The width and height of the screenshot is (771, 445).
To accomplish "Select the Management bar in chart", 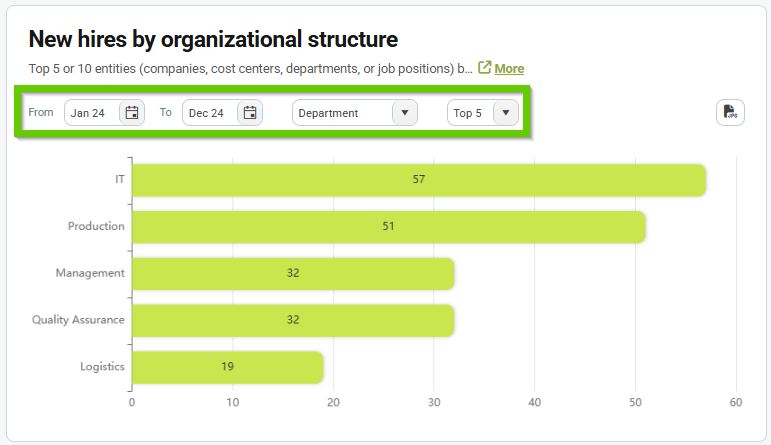I will point(292,273).
